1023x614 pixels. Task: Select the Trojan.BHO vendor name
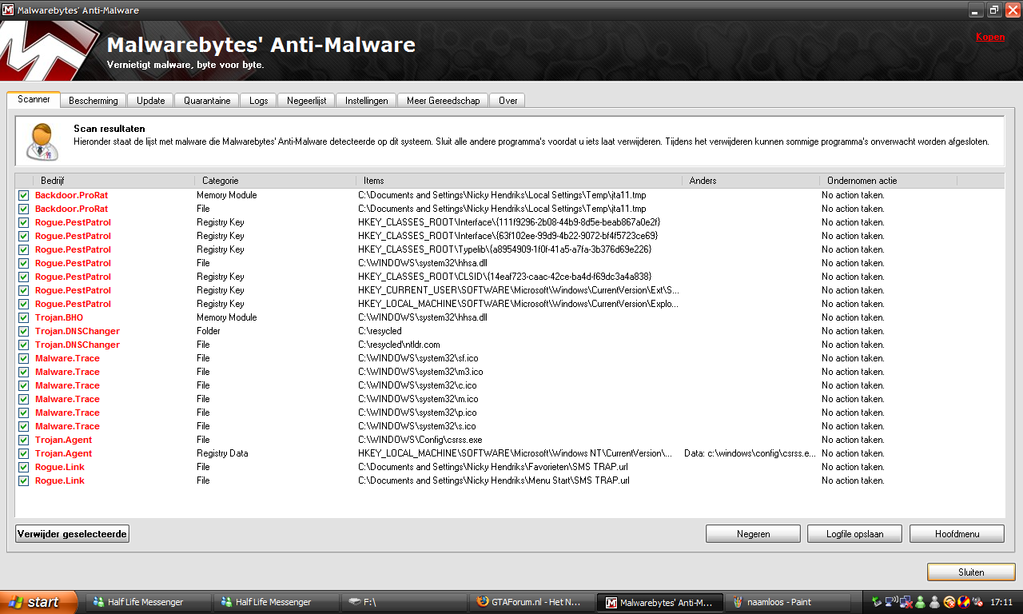point(59,318)
